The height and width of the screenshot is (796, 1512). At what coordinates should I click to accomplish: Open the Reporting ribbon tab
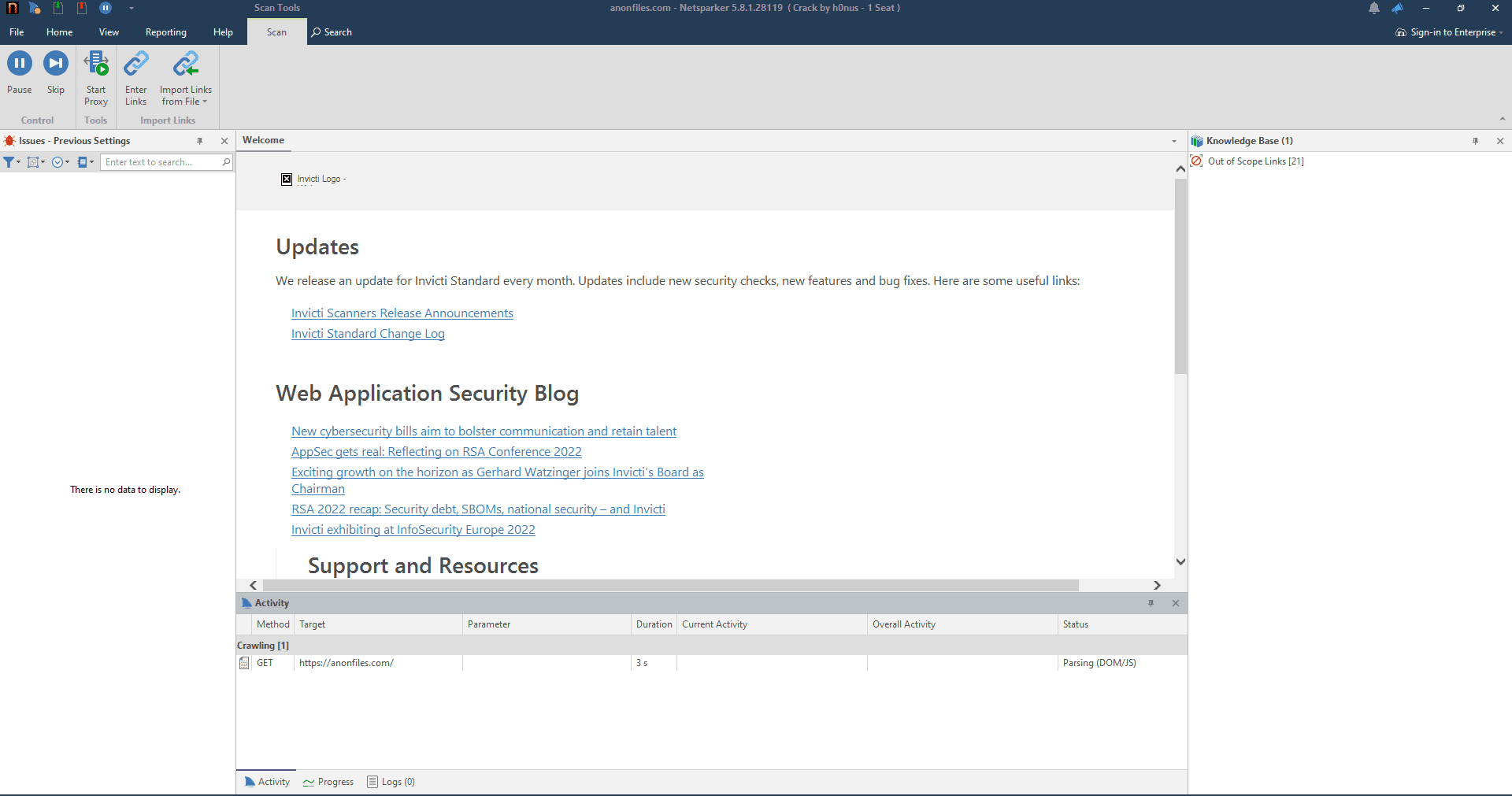[x=165, y=32]
